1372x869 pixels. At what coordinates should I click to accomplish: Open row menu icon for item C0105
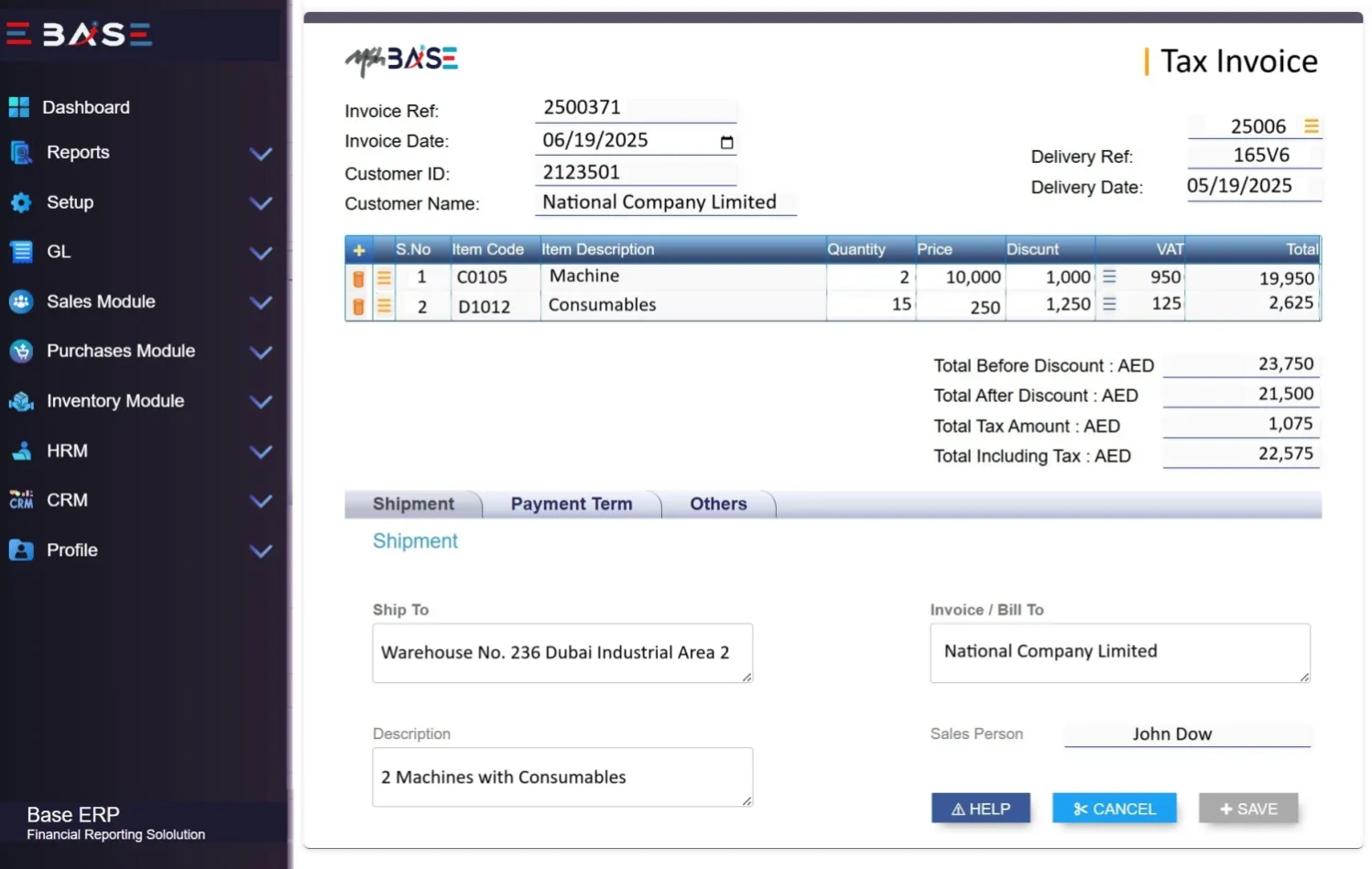(384, 278)
